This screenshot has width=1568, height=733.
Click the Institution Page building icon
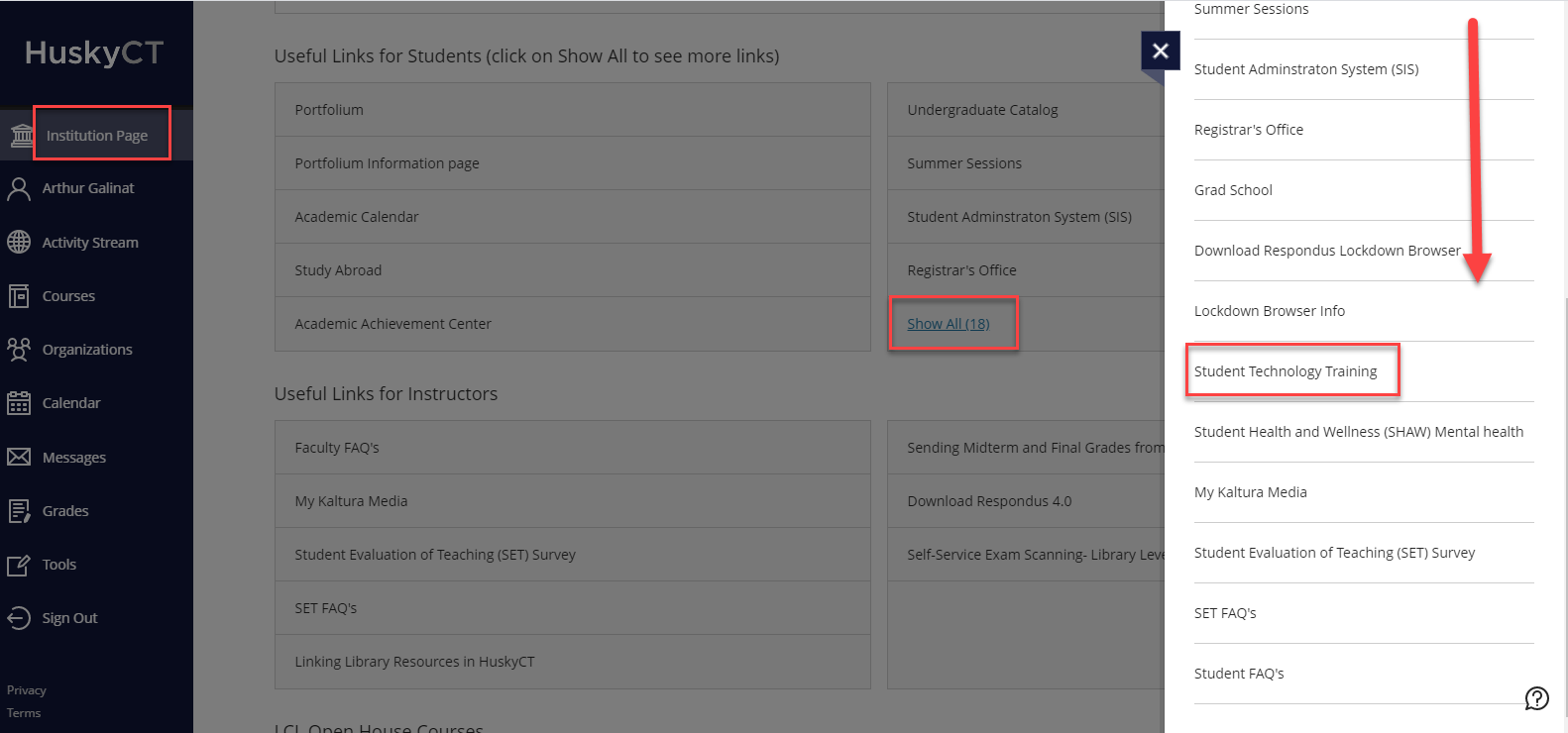[x=21, y=136]
